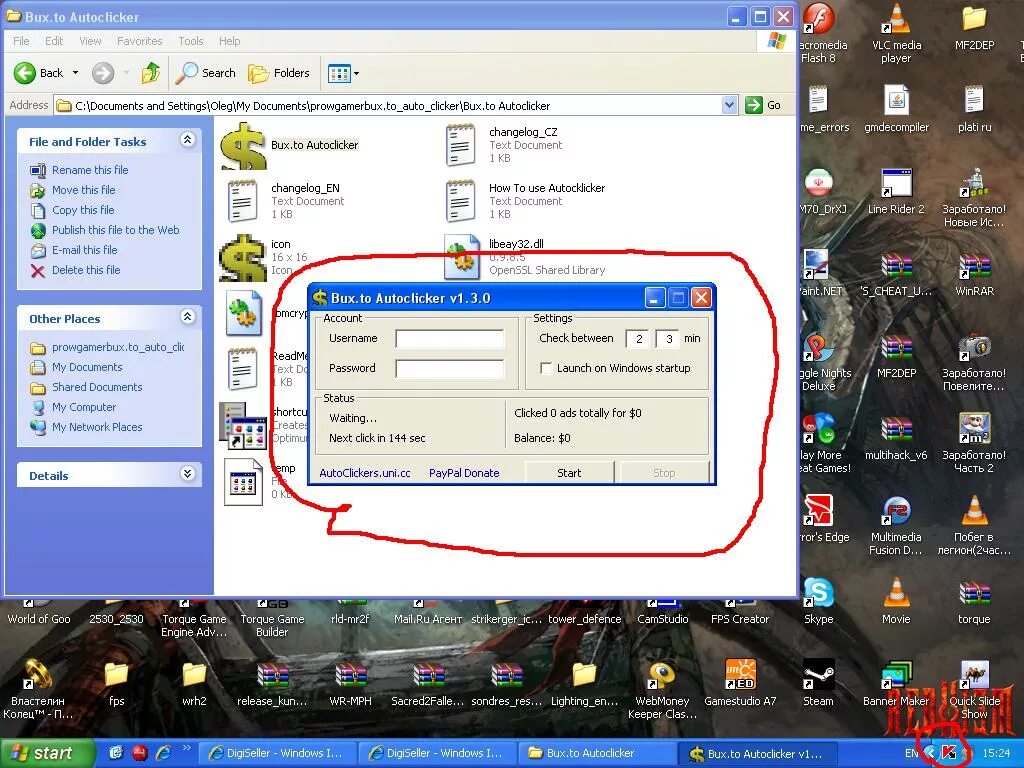Open the File menu

[x=21, y=41]
